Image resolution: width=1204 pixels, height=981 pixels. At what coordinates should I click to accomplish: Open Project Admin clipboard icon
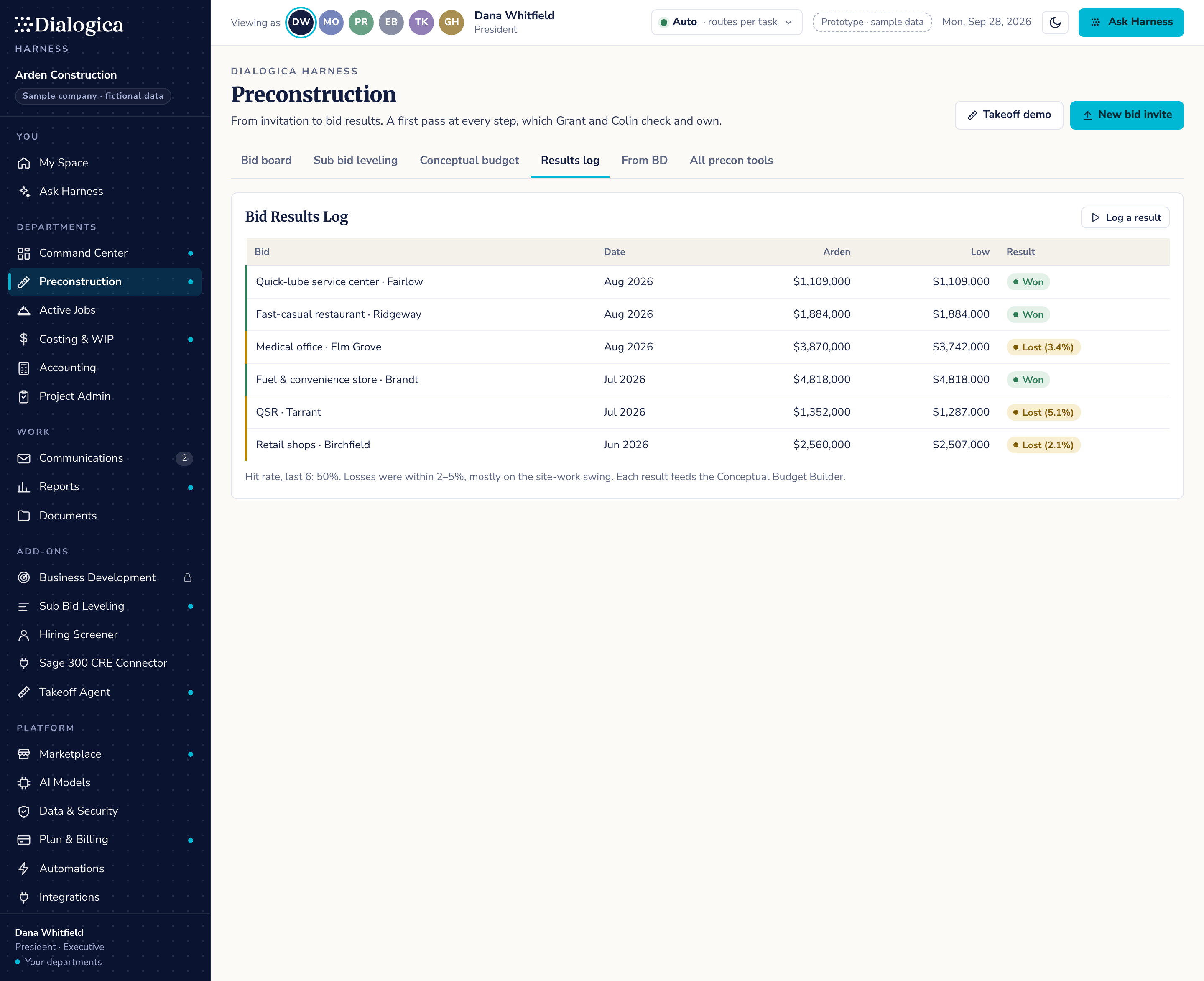[x=24, y=396]
